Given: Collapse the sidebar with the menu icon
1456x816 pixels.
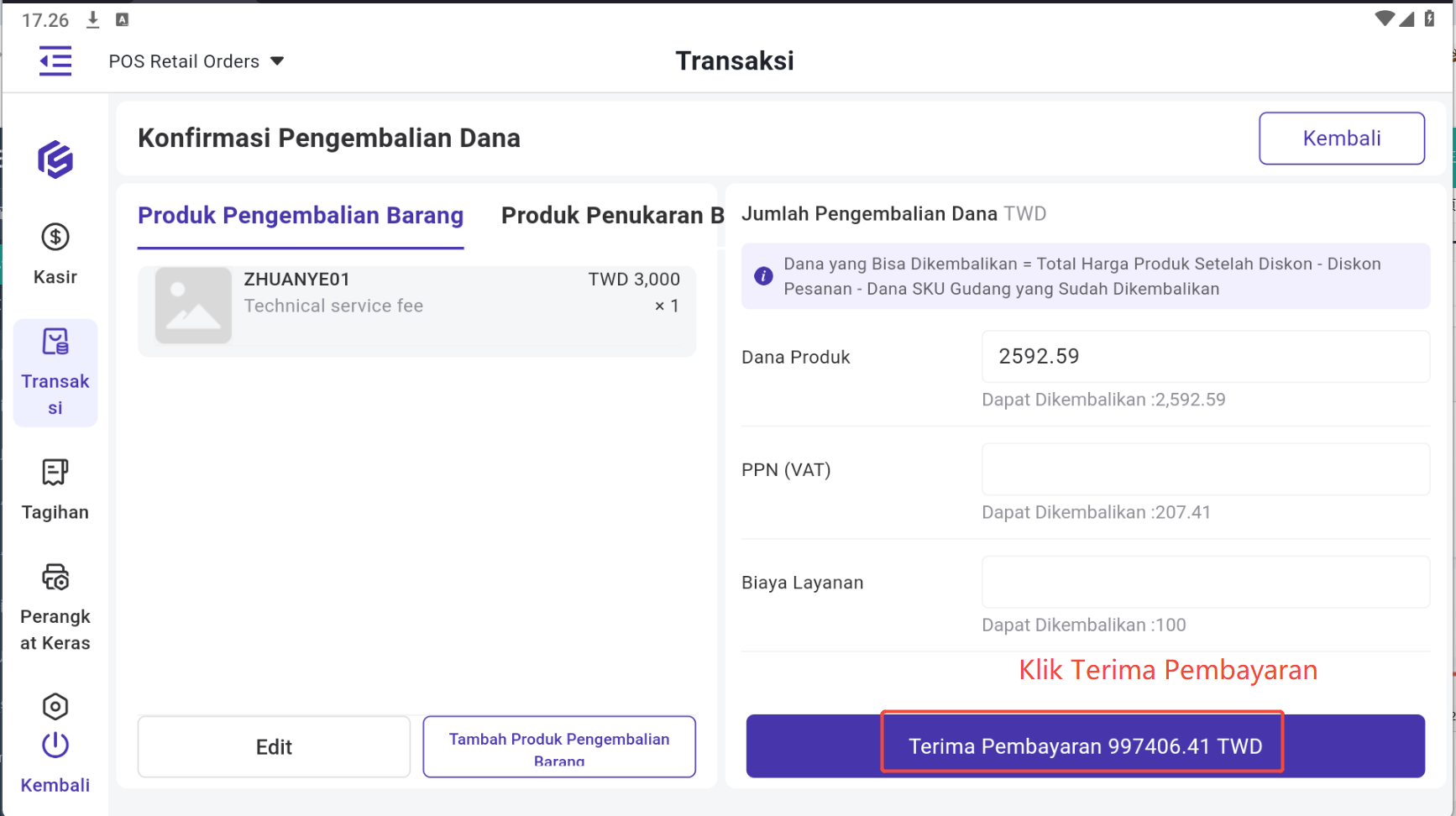Looking at the screenshot, I should pyautogui.click(x=55, y=61).
